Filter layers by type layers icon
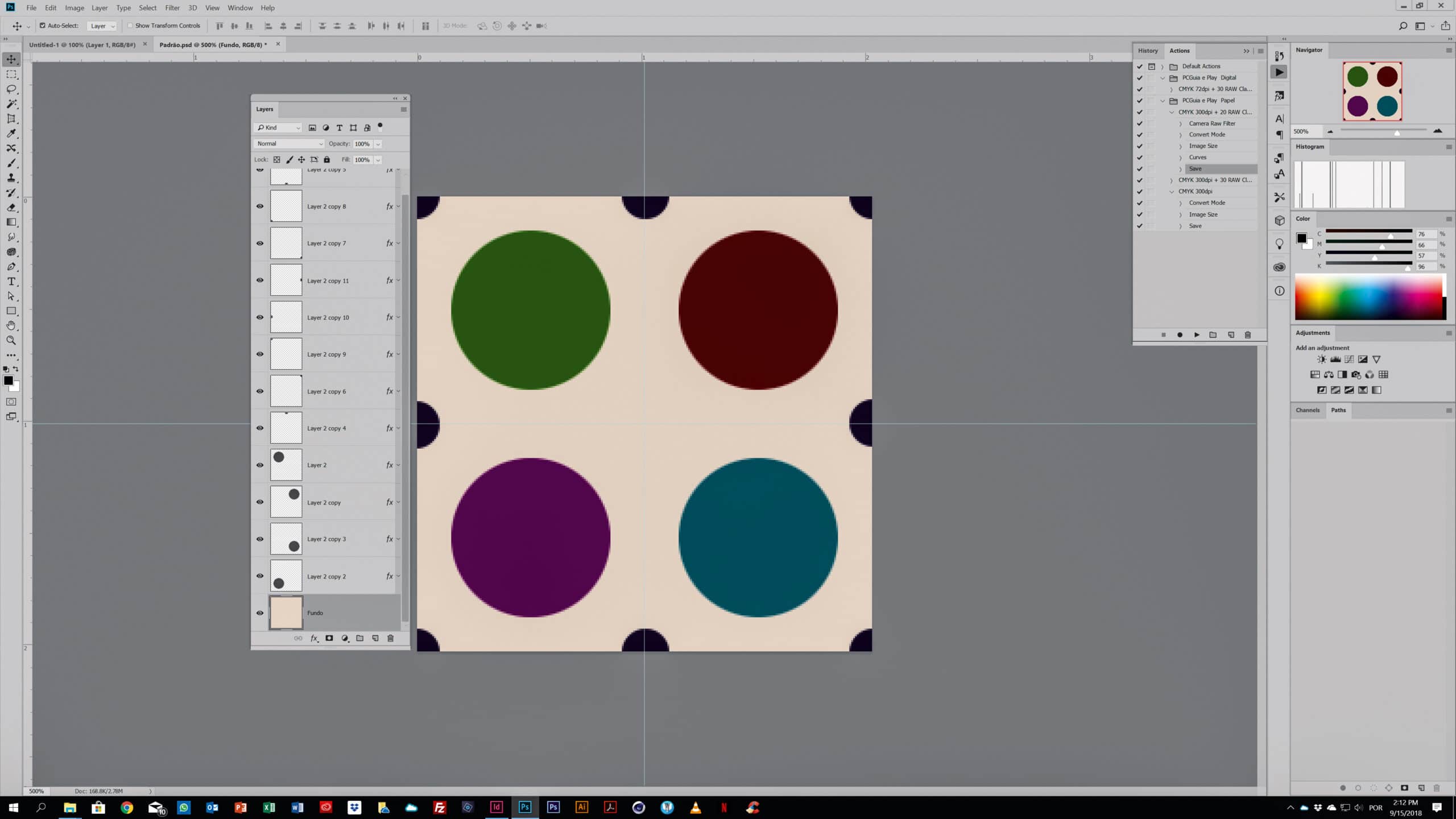The width and height of the screenshot is (1456, 819). (340, 128)
